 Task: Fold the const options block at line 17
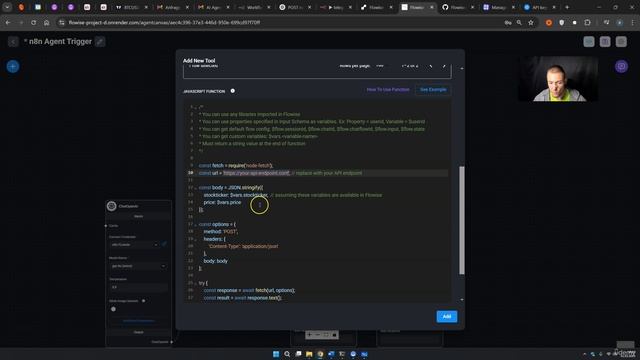(x=195, y=224)
